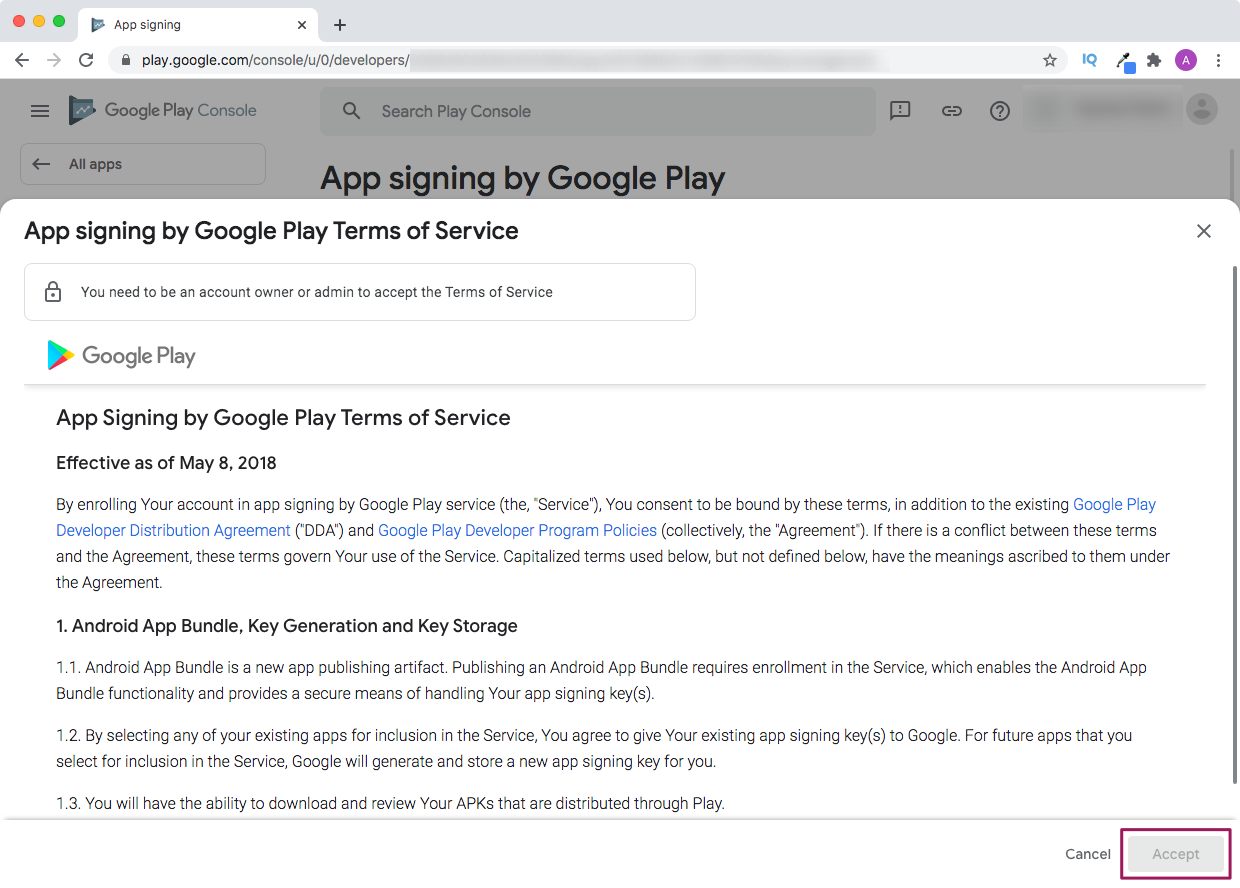Viewport: 1240px width, 888px height.
Task: Open the help question mark icon
Action: 1000,111
